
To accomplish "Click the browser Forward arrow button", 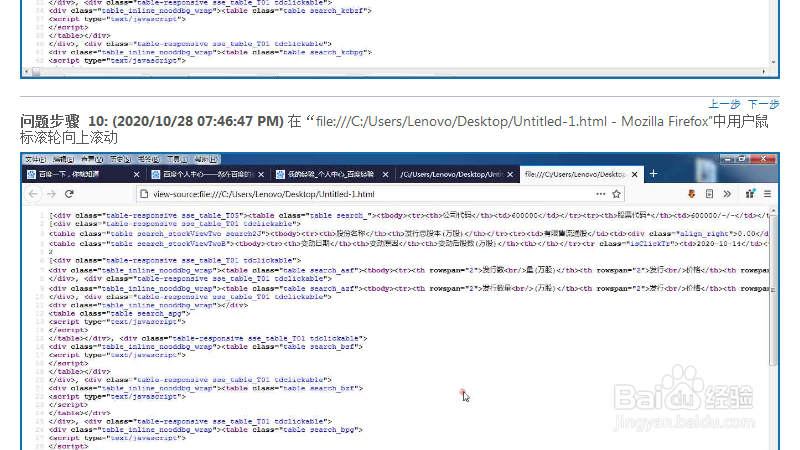I will coord(52,194).
